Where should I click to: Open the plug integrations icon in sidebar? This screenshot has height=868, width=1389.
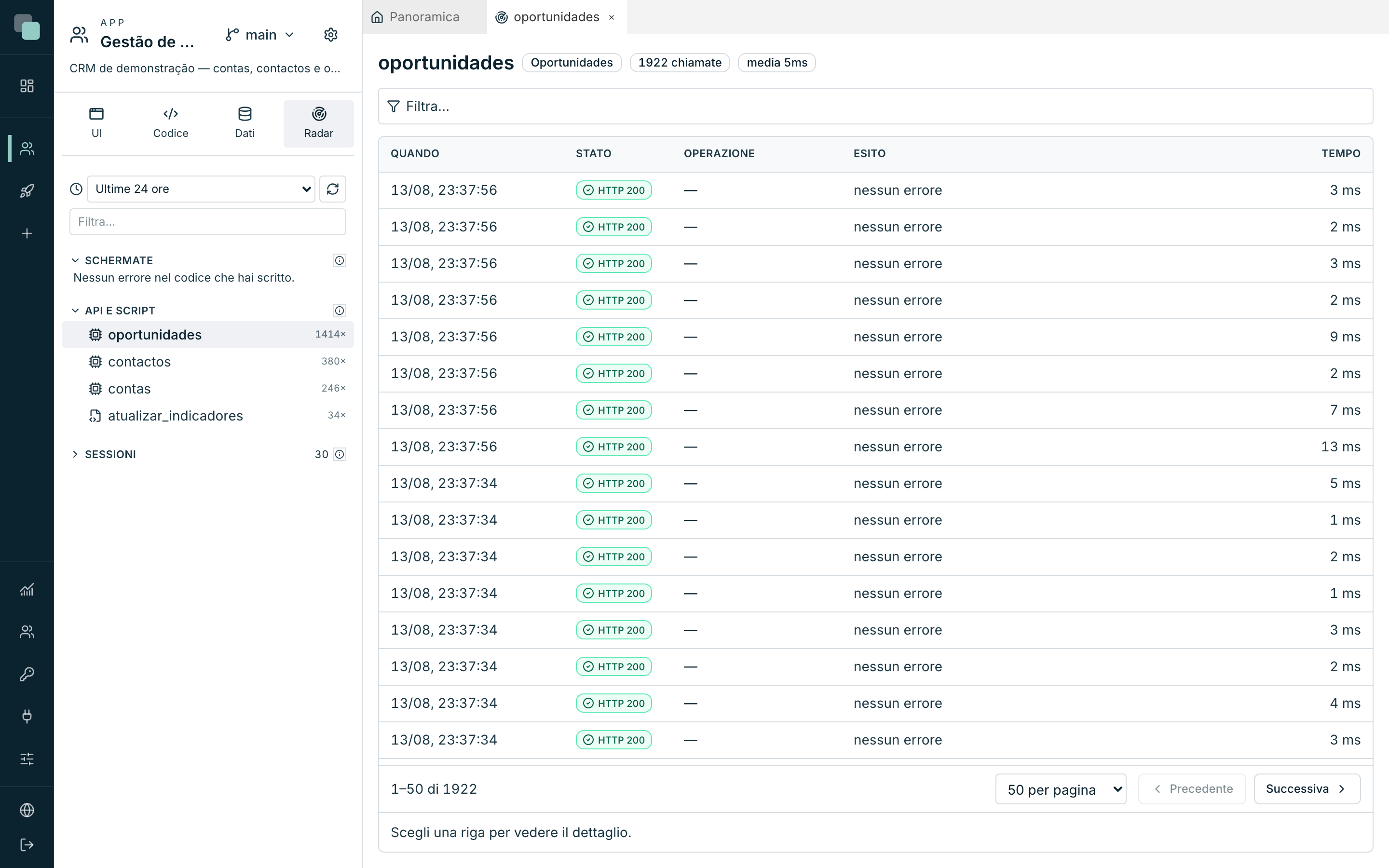(x=27, y=716)
